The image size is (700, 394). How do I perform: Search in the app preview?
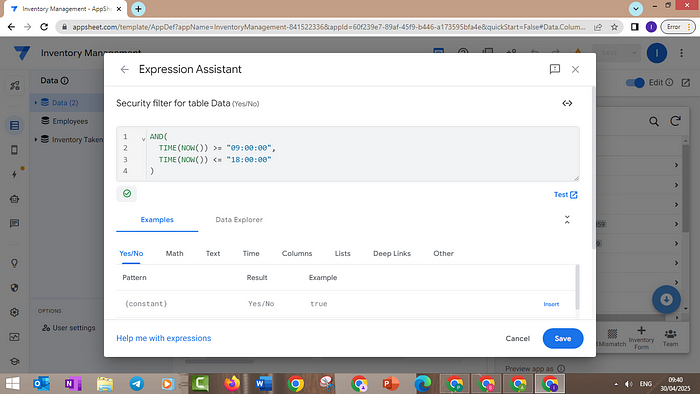coord(654,121)
